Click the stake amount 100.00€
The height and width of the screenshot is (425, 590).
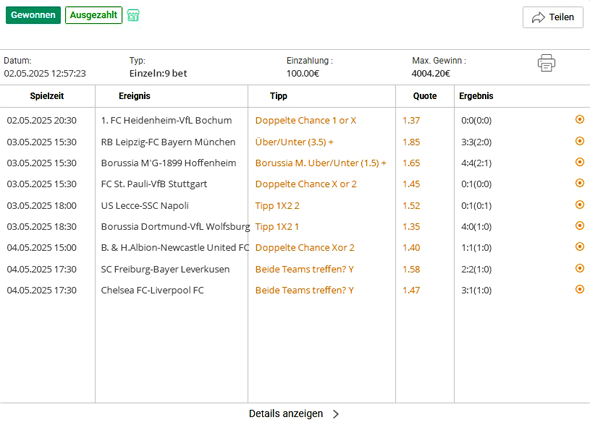point(303,73)
